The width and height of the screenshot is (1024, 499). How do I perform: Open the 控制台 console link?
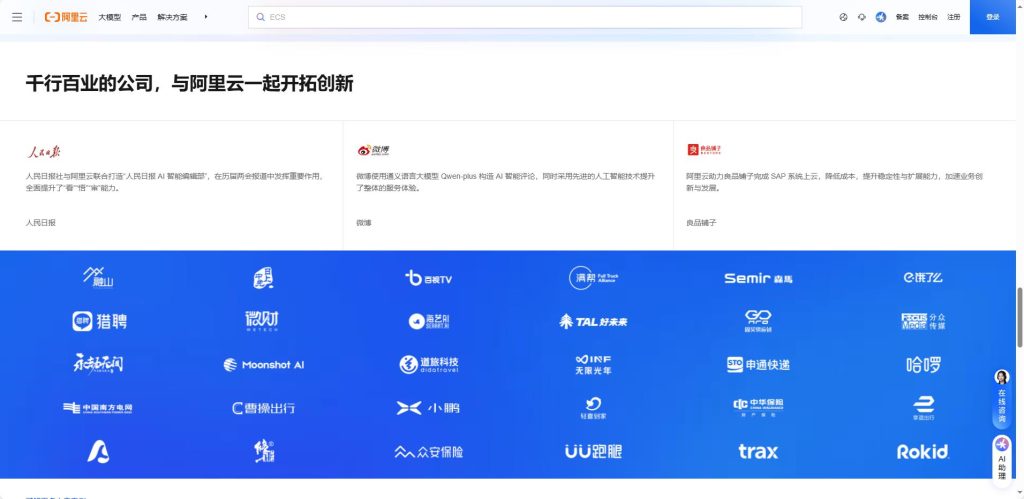coord(927,17)
